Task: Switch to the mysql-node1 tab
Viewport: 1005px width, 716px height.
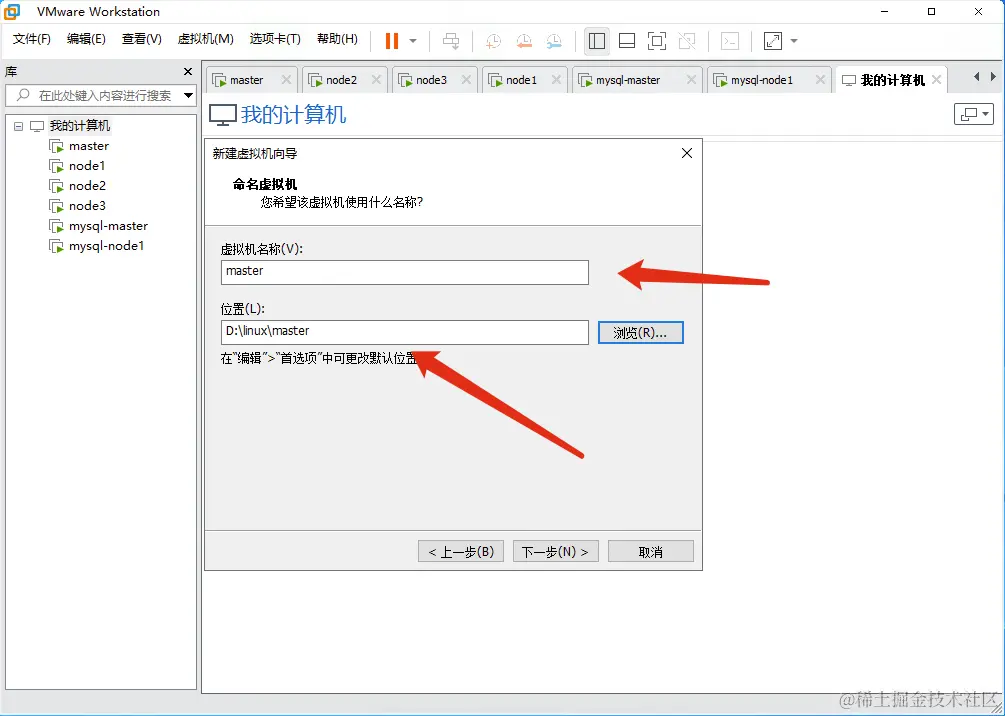Action: pos(761,80)
